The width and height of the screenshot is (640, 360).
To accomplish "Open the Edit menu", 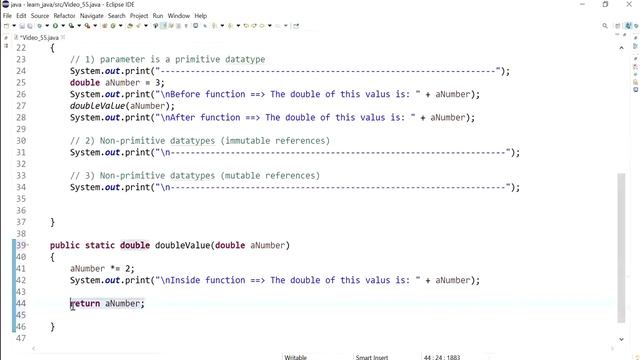I will coord(21,16).
